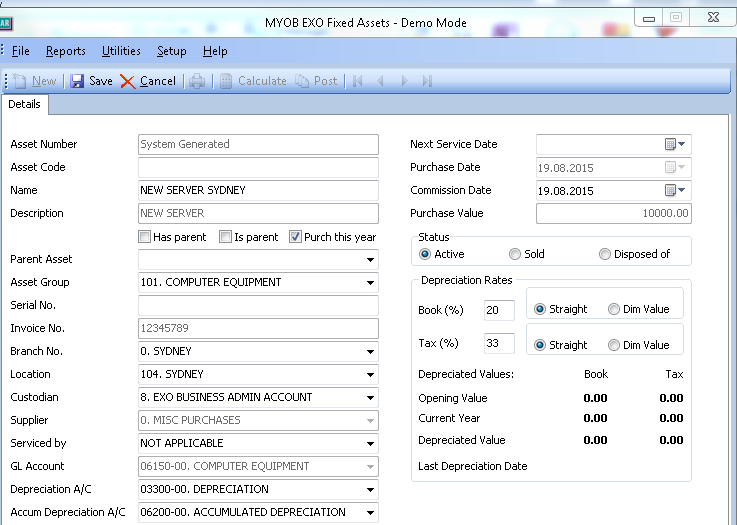Click the Post button label
The height and width of the screenshot is (525, 737).
click(x=325, y=81)
